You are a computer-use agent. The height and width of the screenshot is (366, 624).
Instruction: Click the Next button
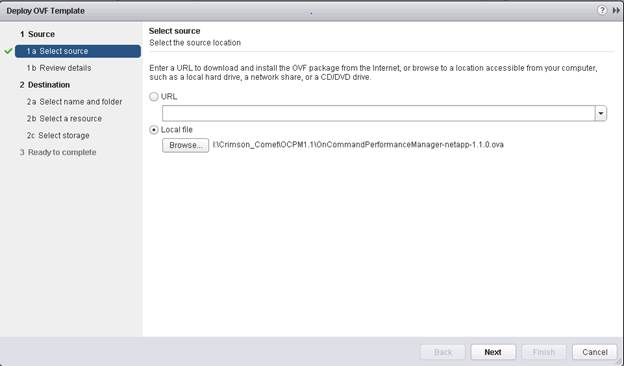pos(493,352)
